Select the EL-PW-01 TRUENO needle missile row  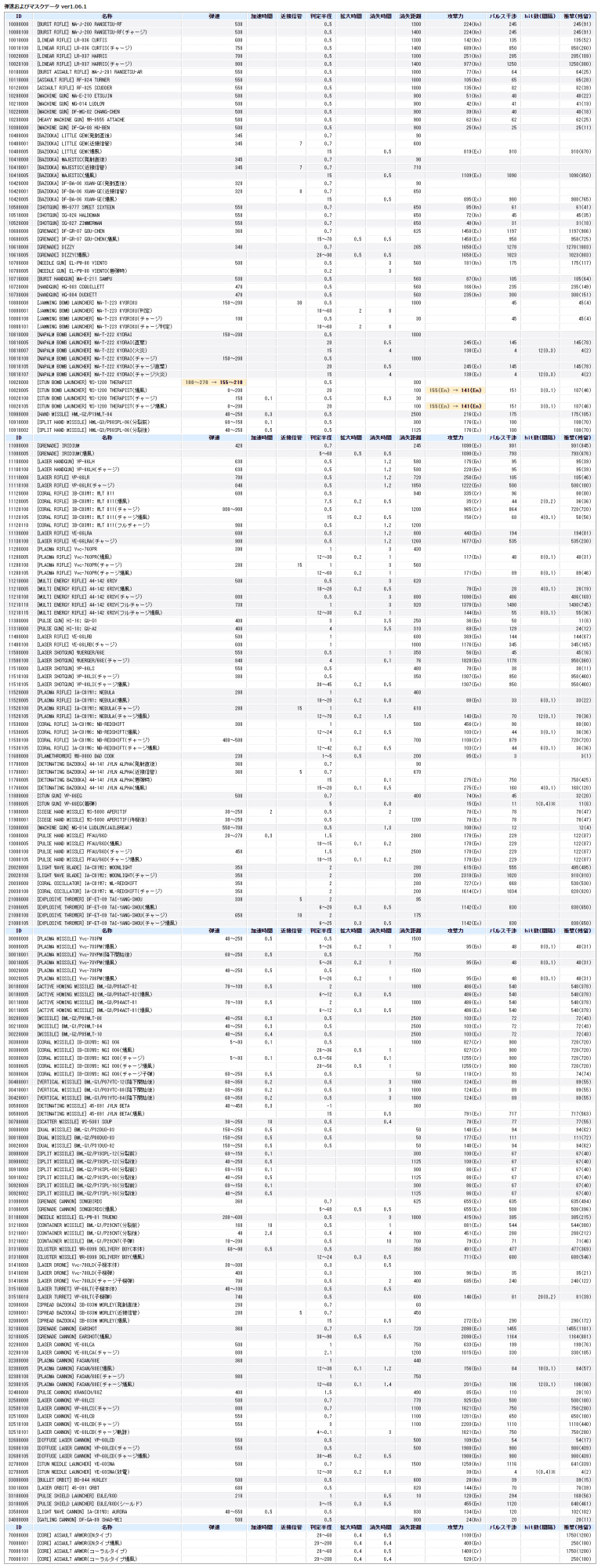click(300, 1217)
